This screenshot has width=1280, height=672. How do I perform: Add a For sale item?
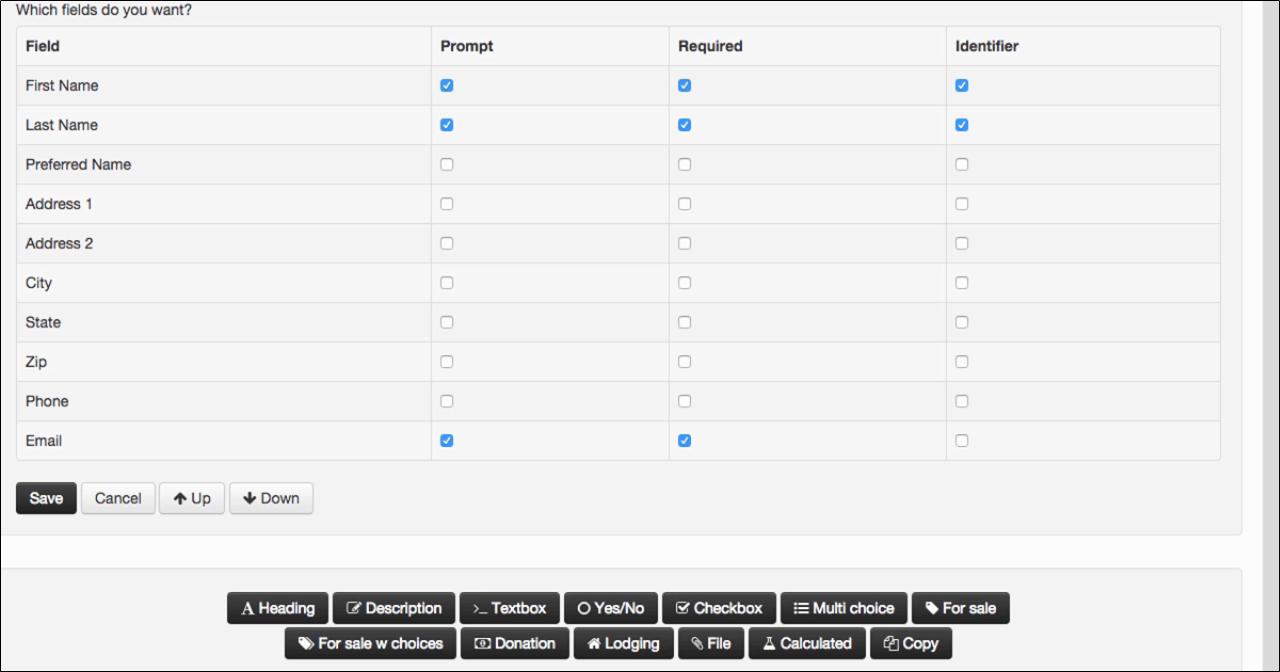pyautogui.click(x=960, y=608)
